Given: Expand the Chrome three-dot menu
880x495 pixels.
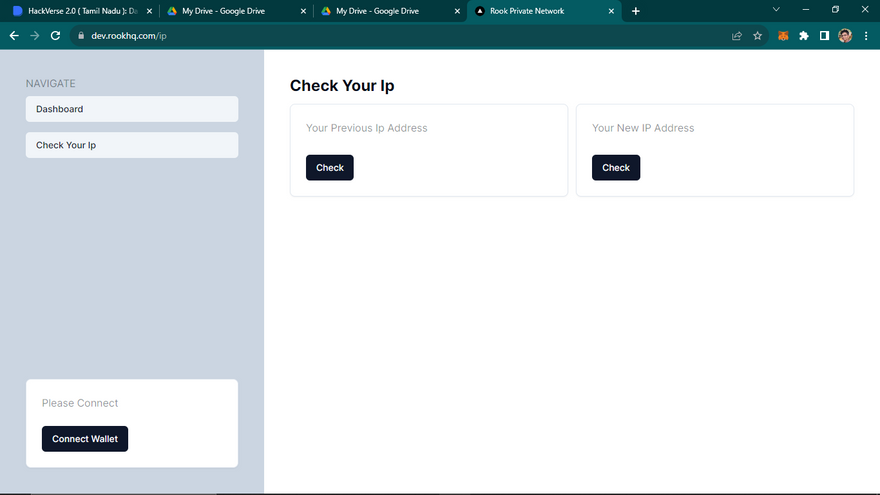Looking at the screenshot, I should 866,35.
